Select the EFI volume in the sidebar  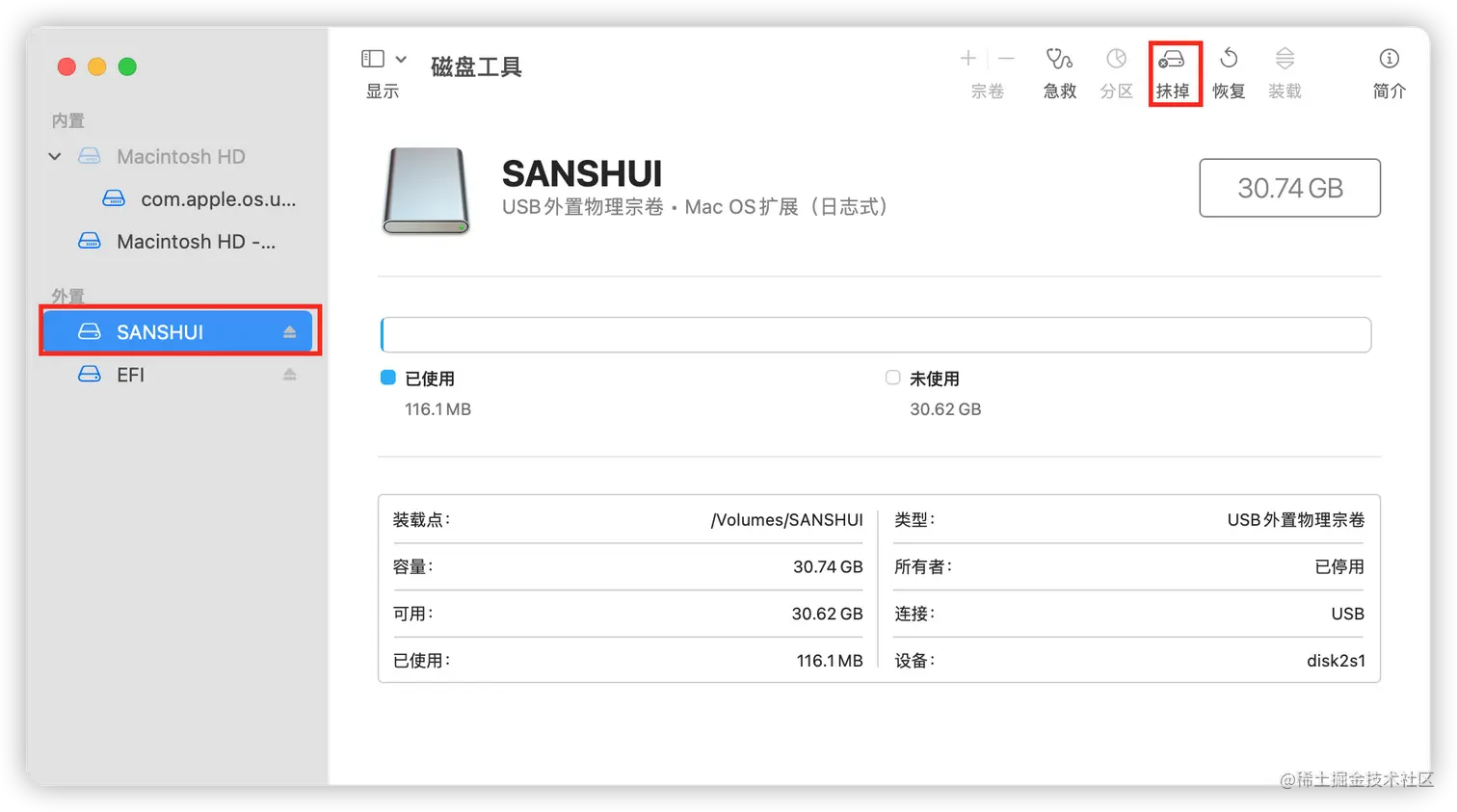click(x=179, y=374)
